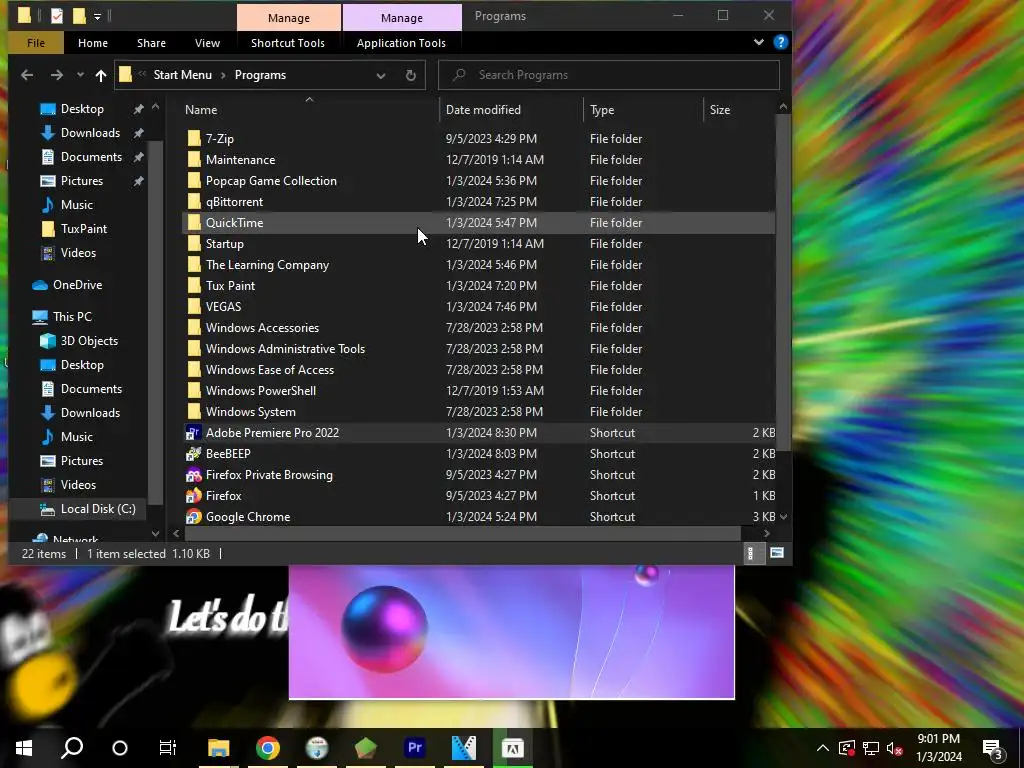This screenshot has width=1024, height=768.
Task: Open Explorer Help question mark
Action: click(x=780, y=42)
